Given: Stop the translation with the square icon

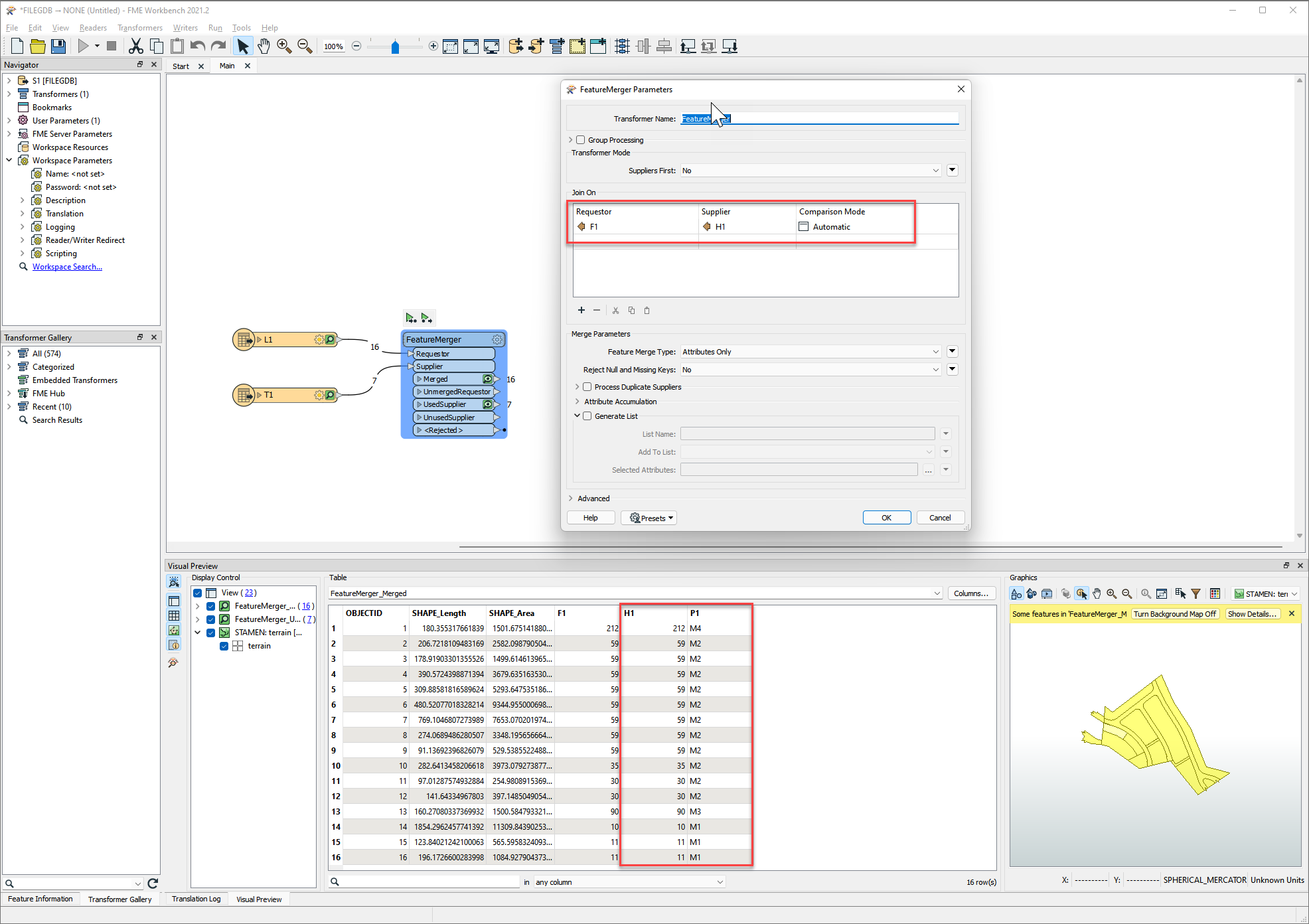Looking at the screenshot, I should coord(112,46).
